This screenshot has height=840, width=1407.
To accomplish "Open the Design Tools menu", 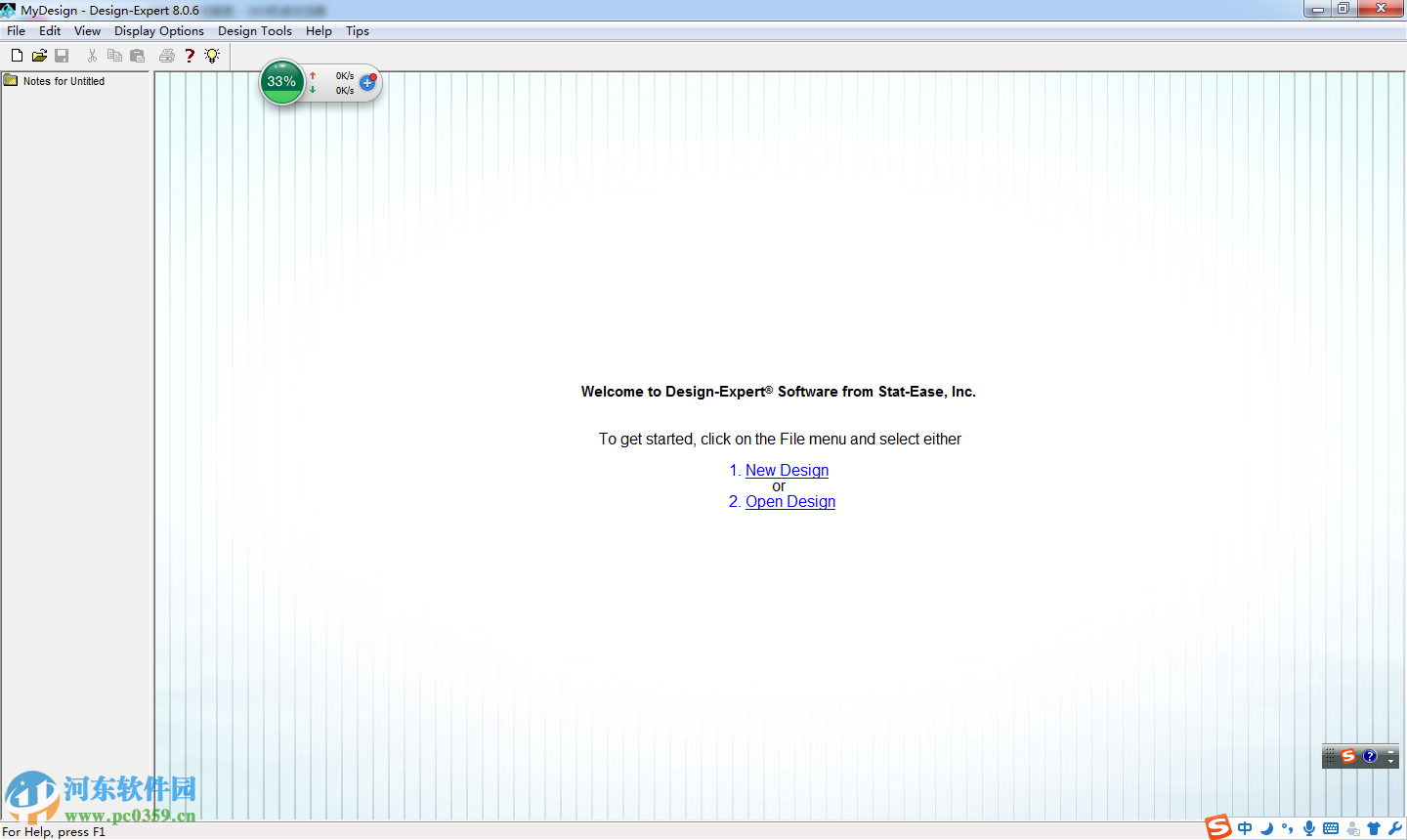I will click(x=255, y=31).
